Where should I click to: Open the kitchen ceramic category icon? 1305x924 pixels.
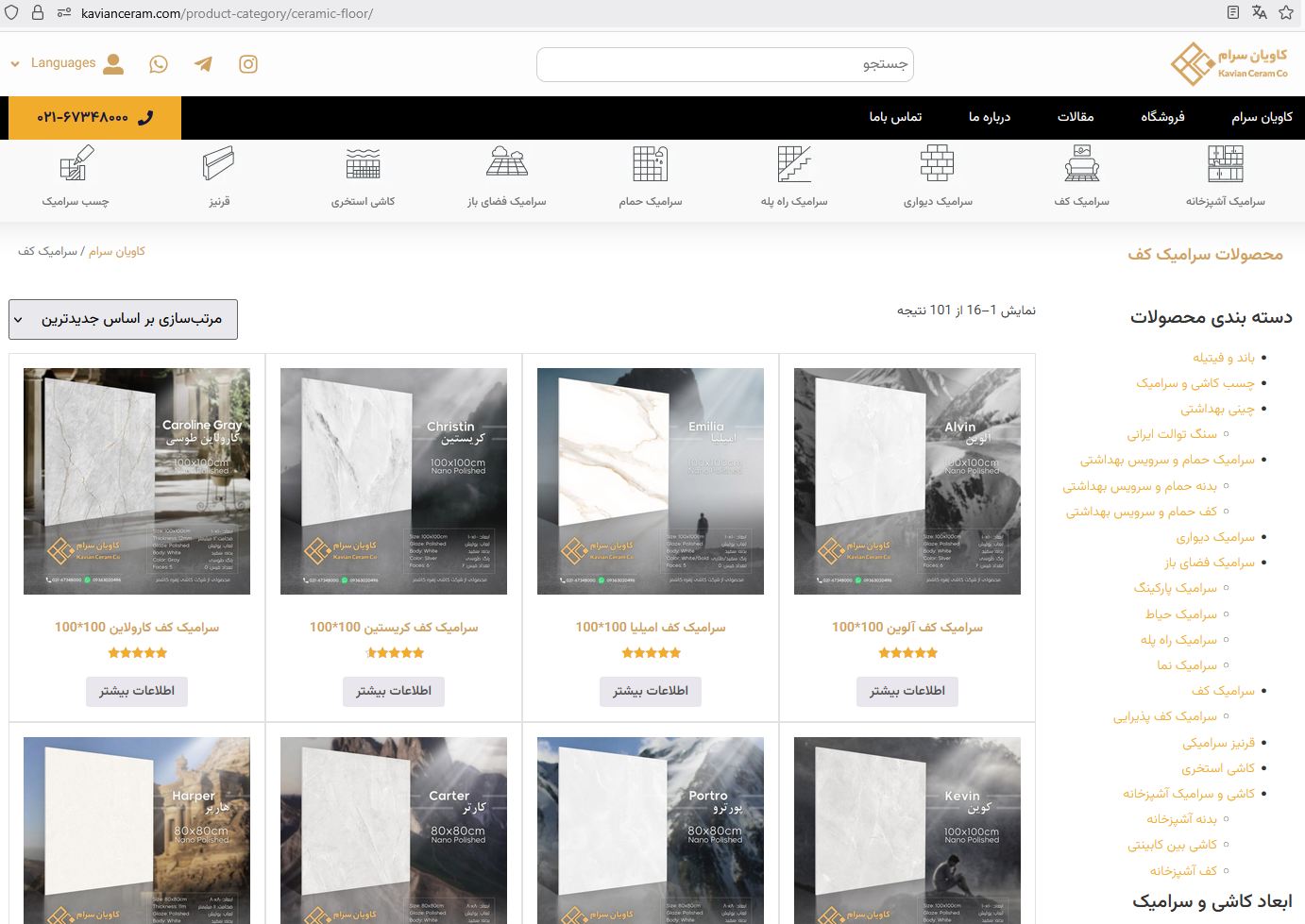[1225, 165]
